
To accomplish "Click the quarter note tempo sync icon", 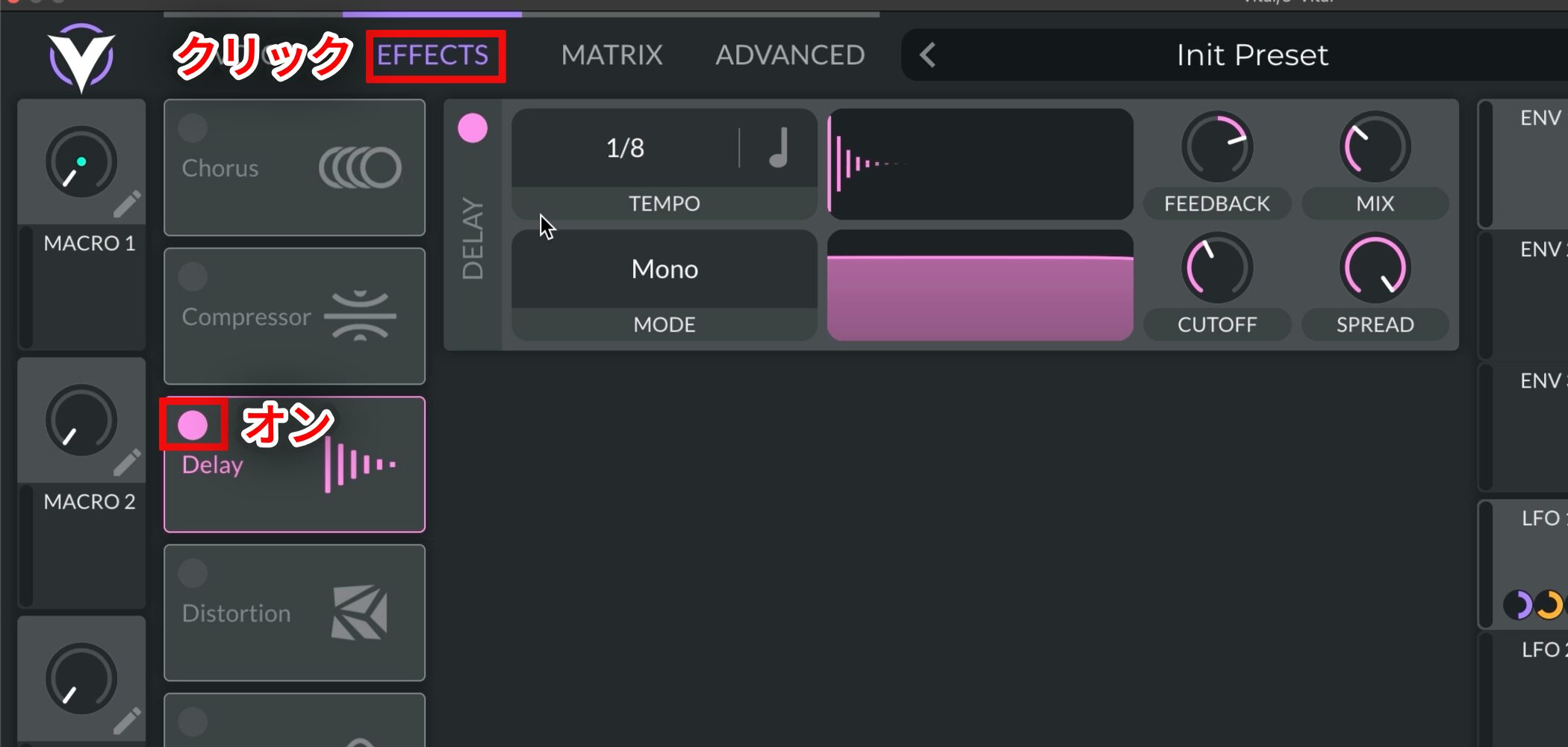I will [x=779, y=147].
